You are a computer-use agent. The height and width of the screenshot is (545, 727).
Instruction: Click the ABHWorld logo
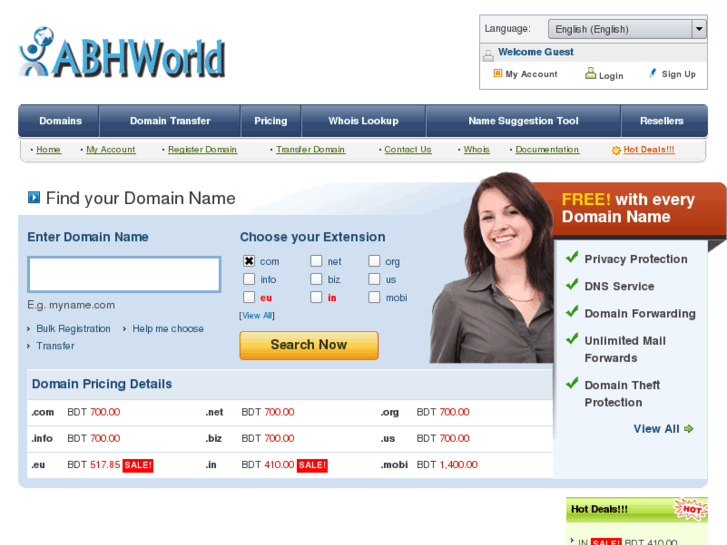point(121,52)
